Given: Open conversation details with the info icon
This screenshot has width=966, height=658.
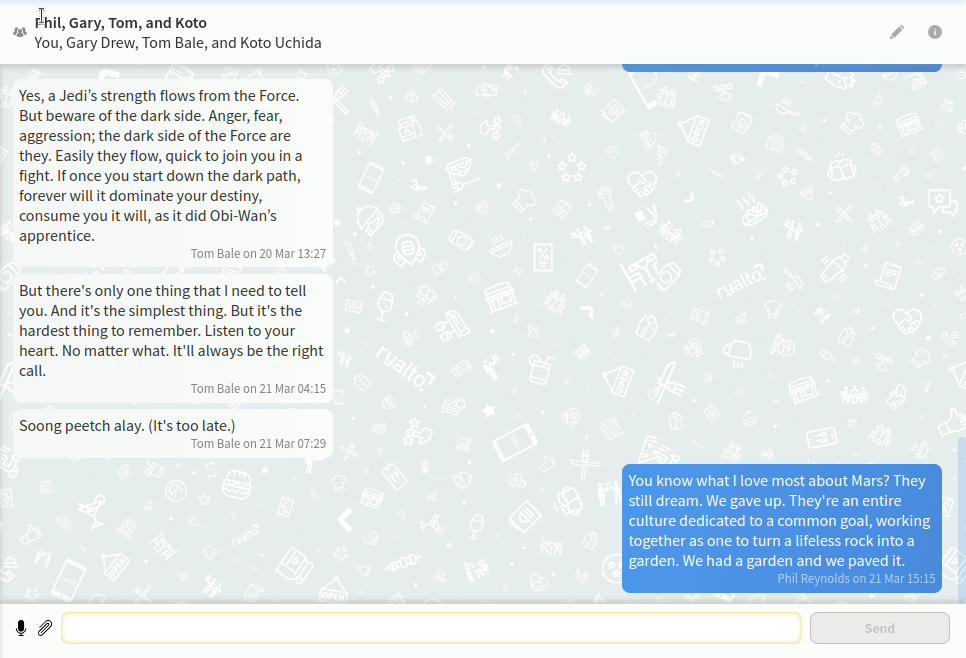Looking at the screenshot, I should [x=934, y=31].
